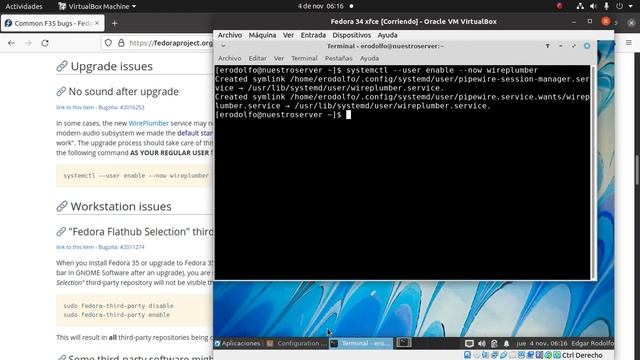Image resolution: width=640 pixels, height=360 pixels.
Task: Click the Xfce panel display icon
Action: (x=469, y=344)
